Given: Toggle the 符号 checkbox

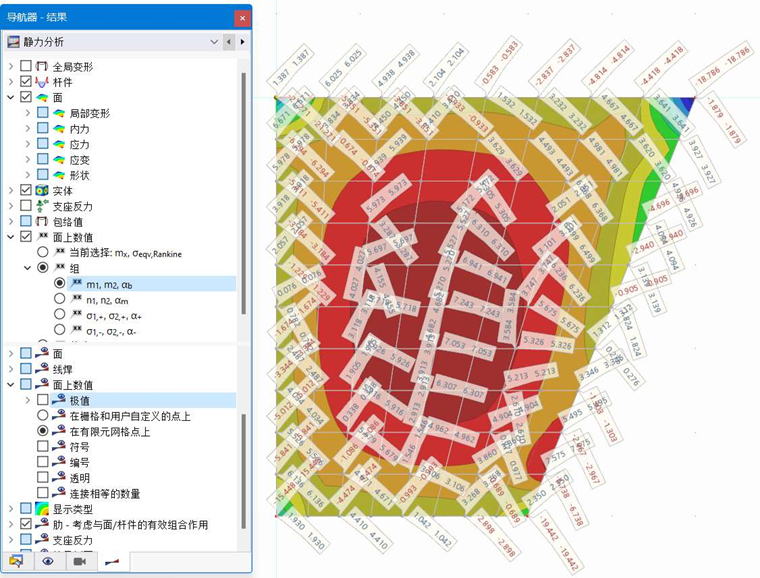Looking at the screenshot, I should coord(43,446).
